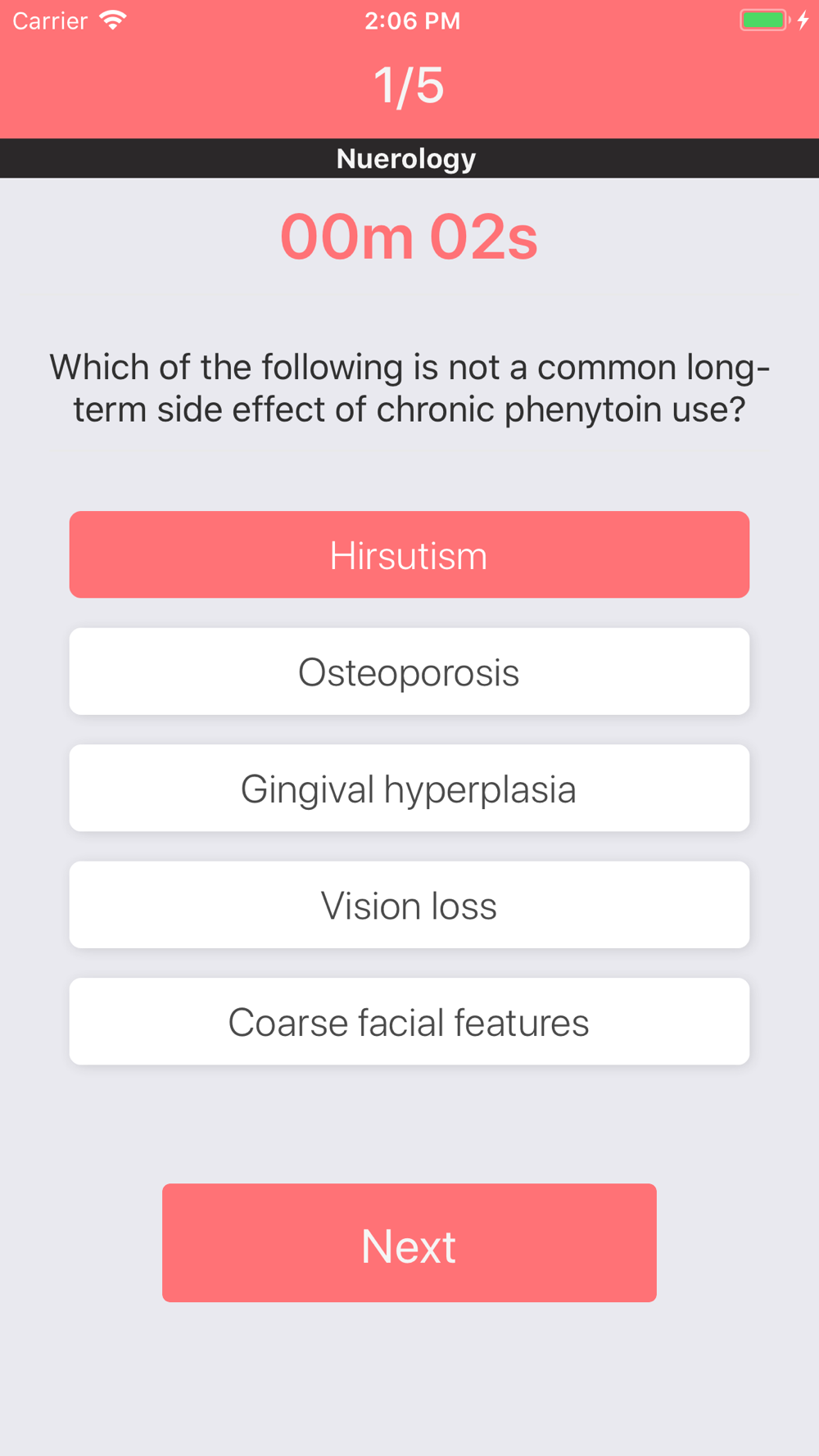Pick the Gingival hyperplasia answer
This screenshot has height=1456, width=819.
409,788
